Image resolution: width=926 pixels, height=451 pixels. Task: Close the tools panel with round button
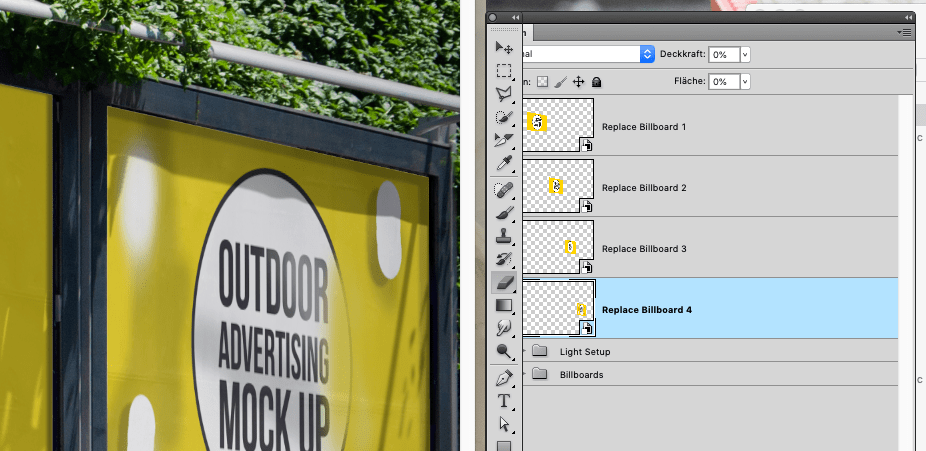pyautogui.click(x=493, y=17)
